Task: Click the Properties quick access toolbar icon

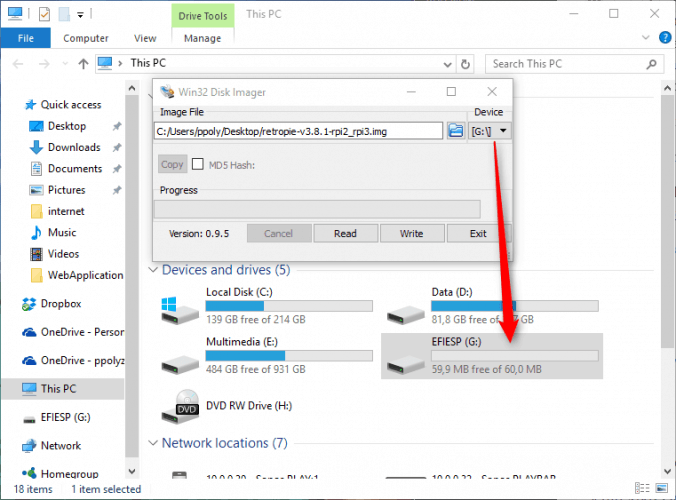Action: pos(44,14)
